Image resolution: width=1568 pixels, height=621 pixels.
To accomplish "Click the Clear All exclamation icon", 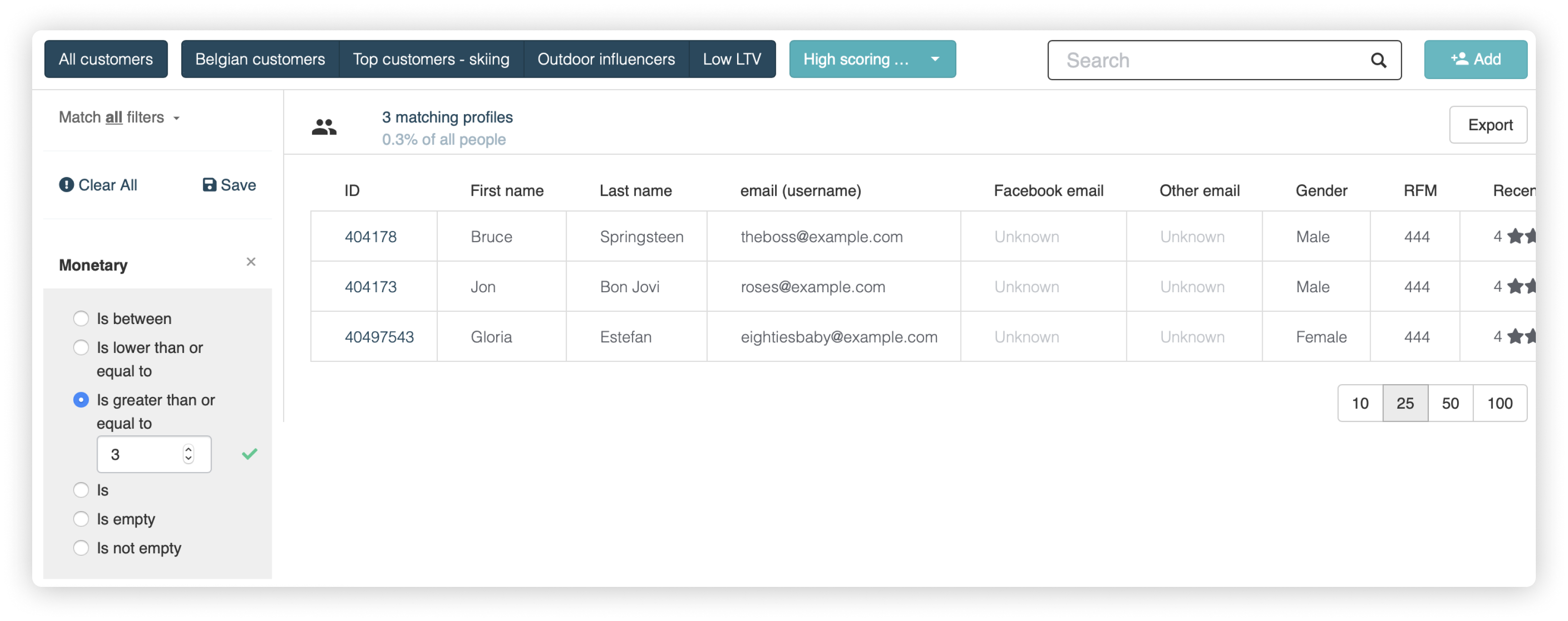I will [66, 185].
